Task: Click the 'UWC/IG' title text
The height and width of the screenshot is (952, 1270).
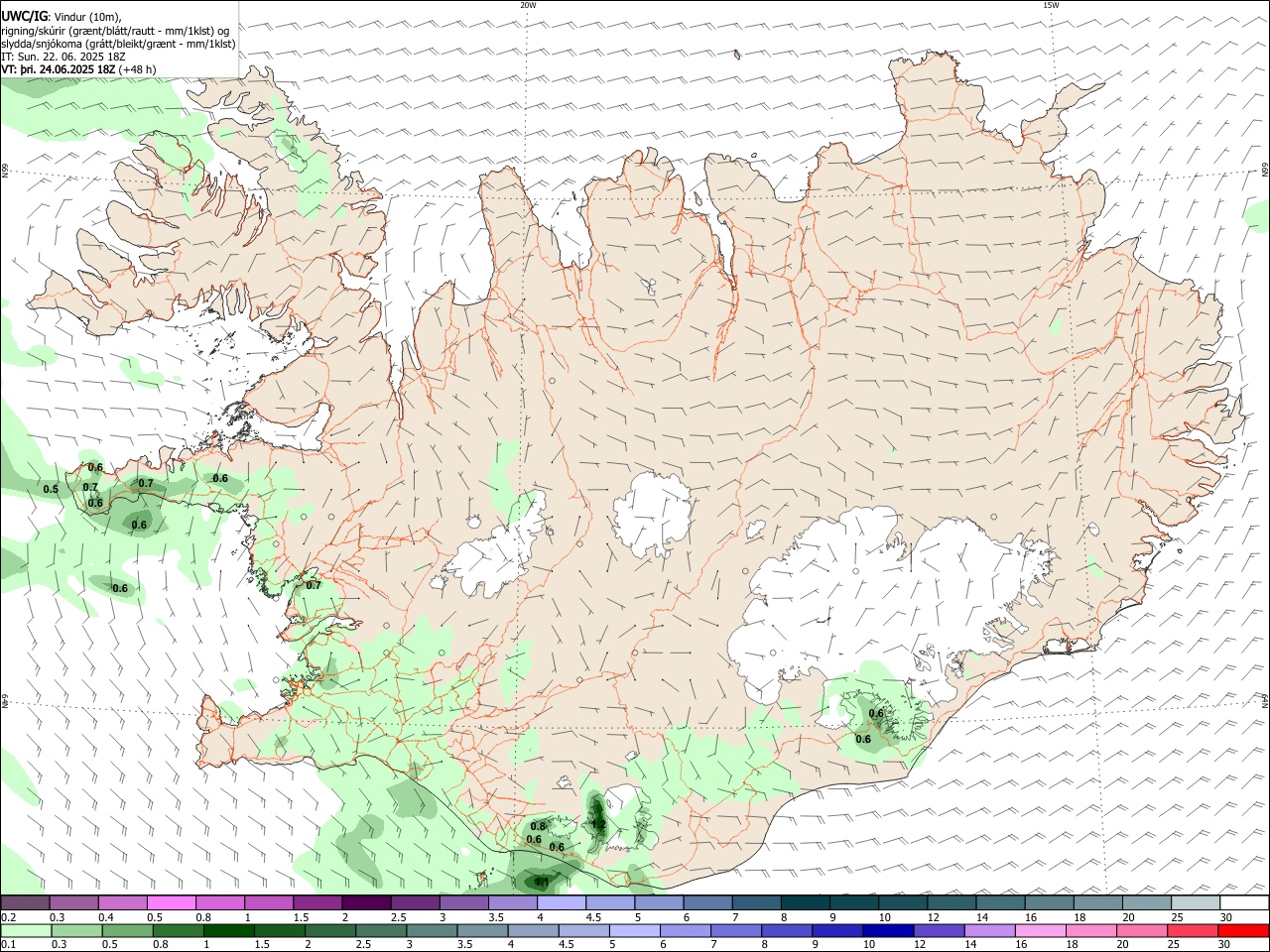Action: 24,16
